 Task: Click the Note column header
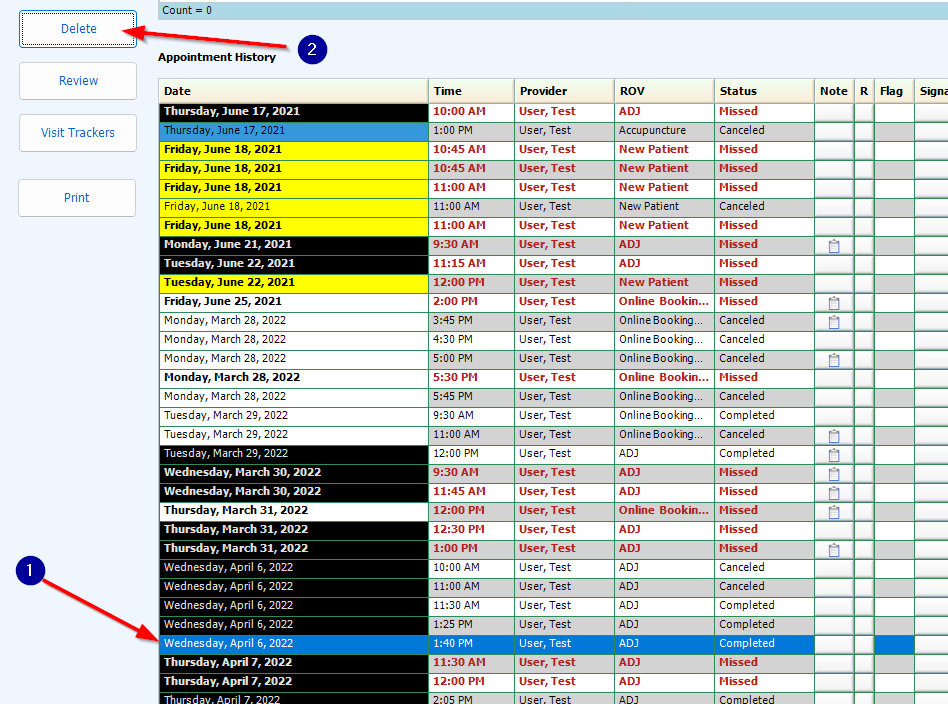pos(834,91)
